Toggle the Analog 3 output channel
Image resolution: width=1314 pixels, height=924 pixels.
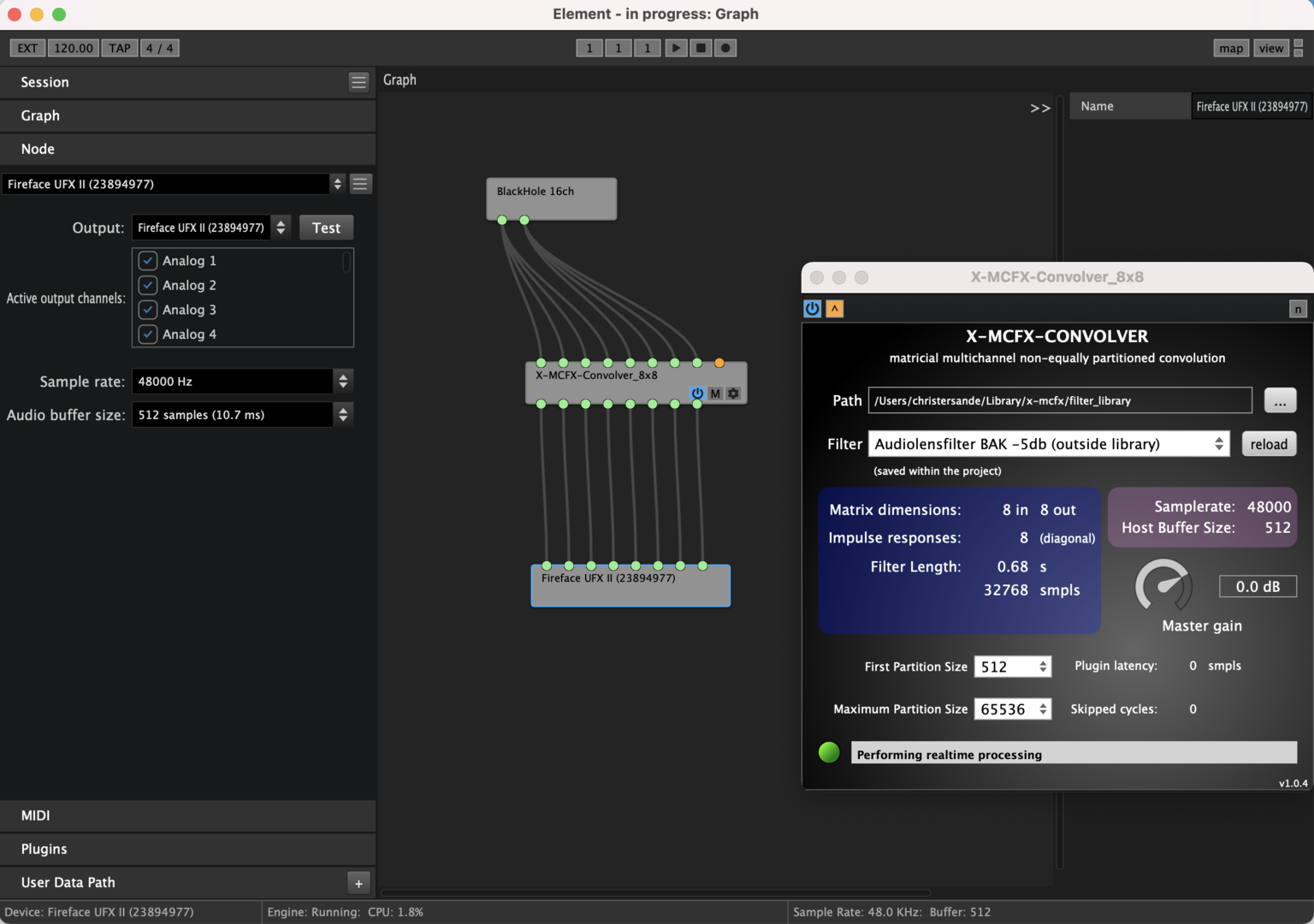pyautogui.click(x=148, y=310)
